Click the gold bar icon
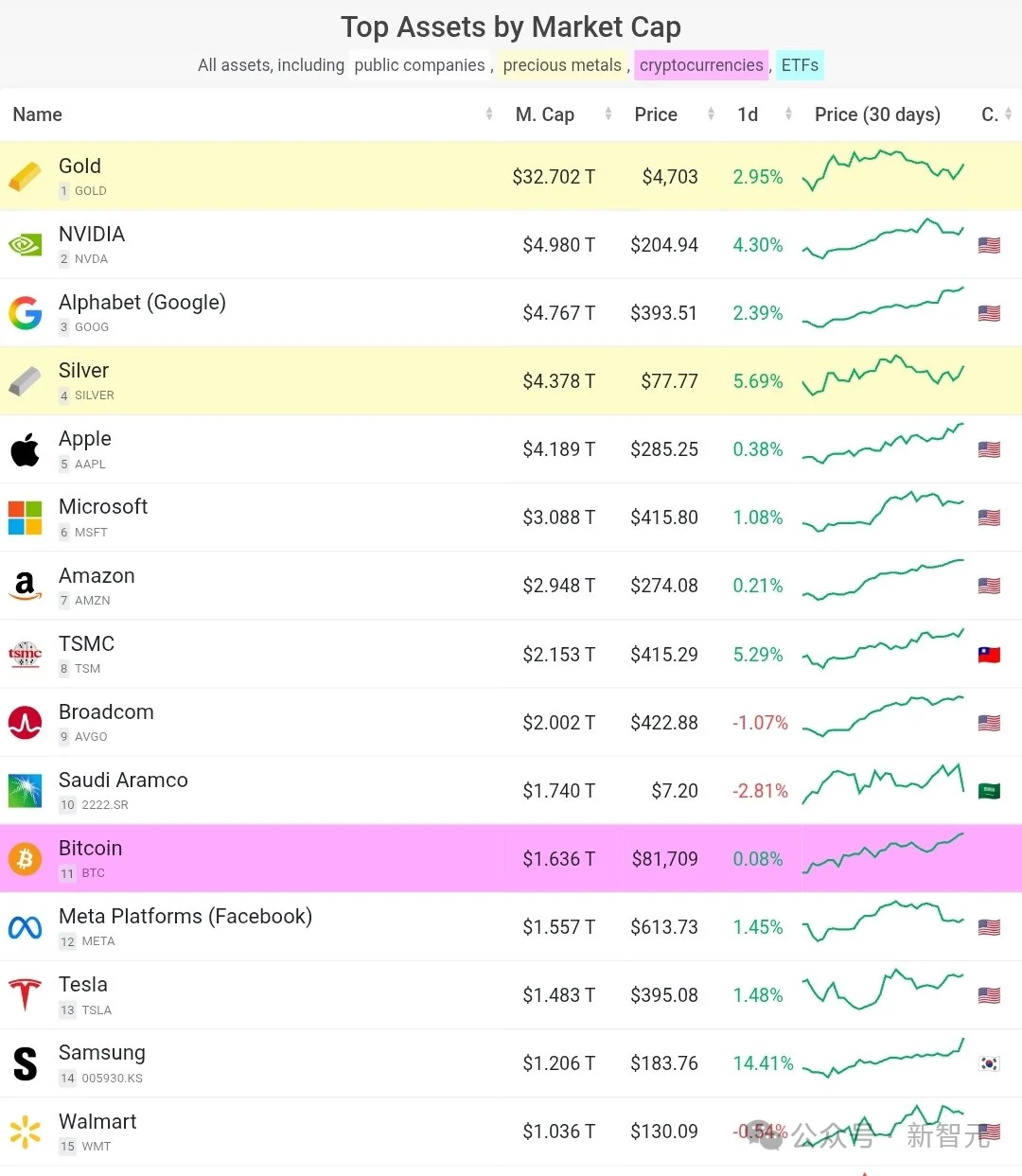 coord(26,176)
